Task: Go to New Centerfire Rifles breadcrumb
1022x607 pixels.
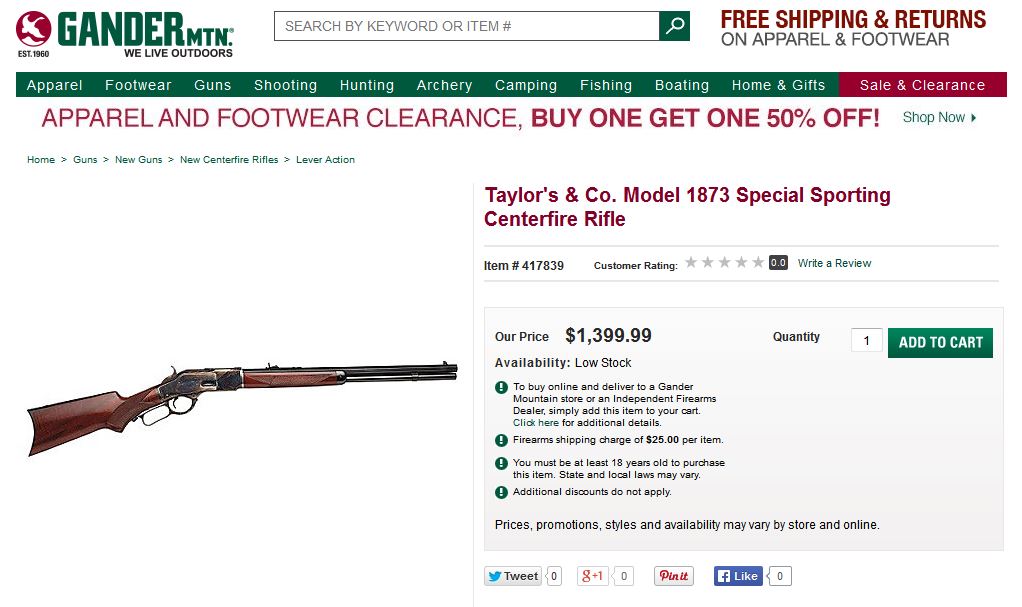Action: coord(229,160)
